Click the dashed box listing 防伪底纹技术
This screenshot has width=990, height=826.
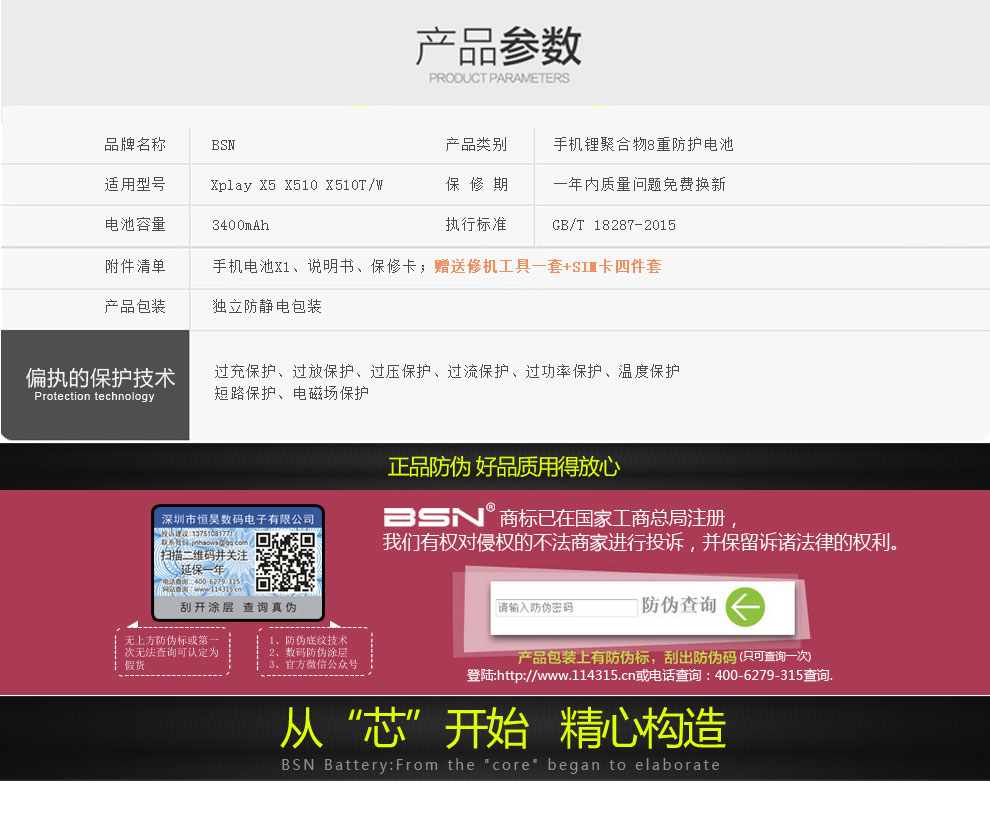314,652
